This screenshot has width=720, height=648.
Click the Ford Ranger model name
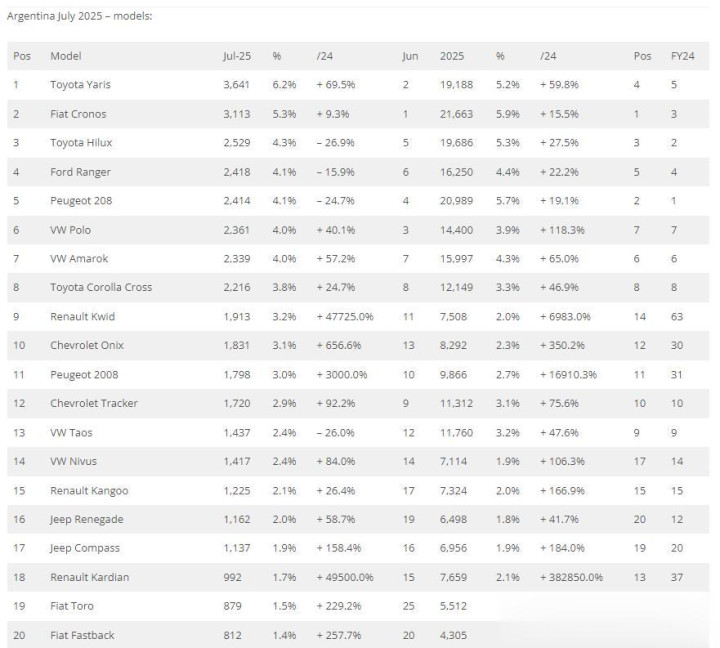[80, 172]
